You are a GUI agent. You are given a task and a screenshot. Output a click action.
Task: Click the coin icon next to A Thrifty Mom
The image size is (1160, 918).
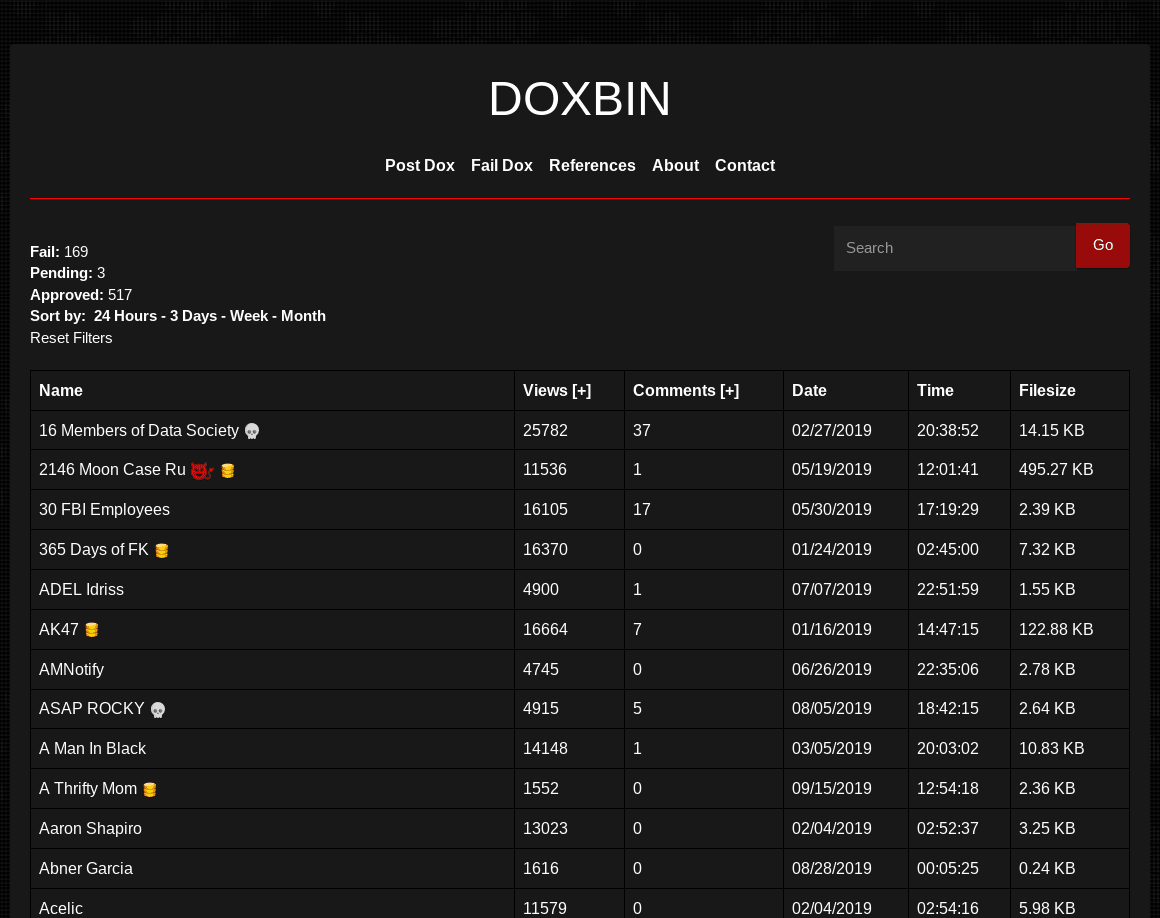149,789
